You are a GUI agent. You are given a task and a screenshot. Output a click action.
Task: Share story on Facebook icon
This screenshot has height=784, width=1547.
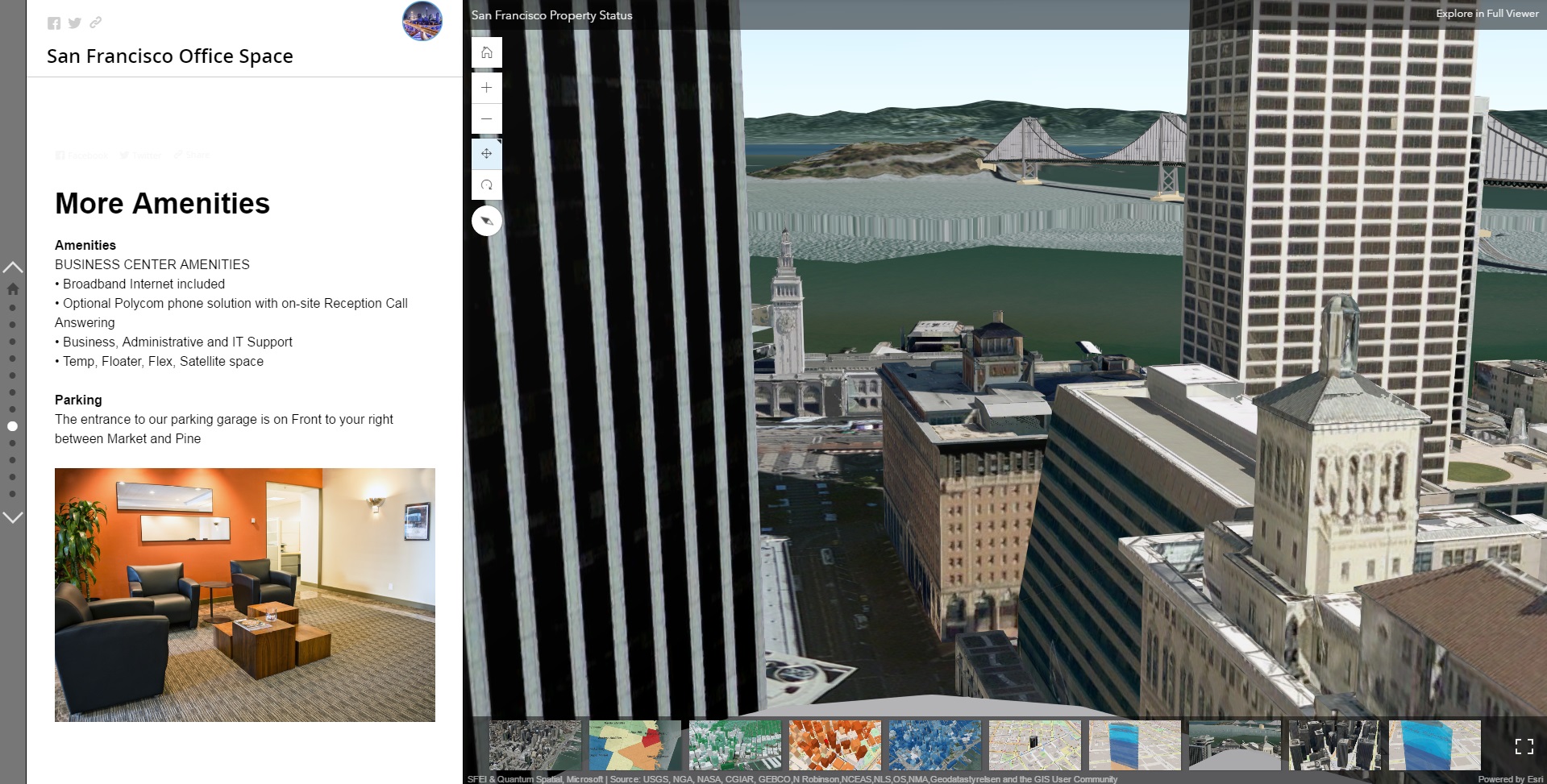[54, 23]
